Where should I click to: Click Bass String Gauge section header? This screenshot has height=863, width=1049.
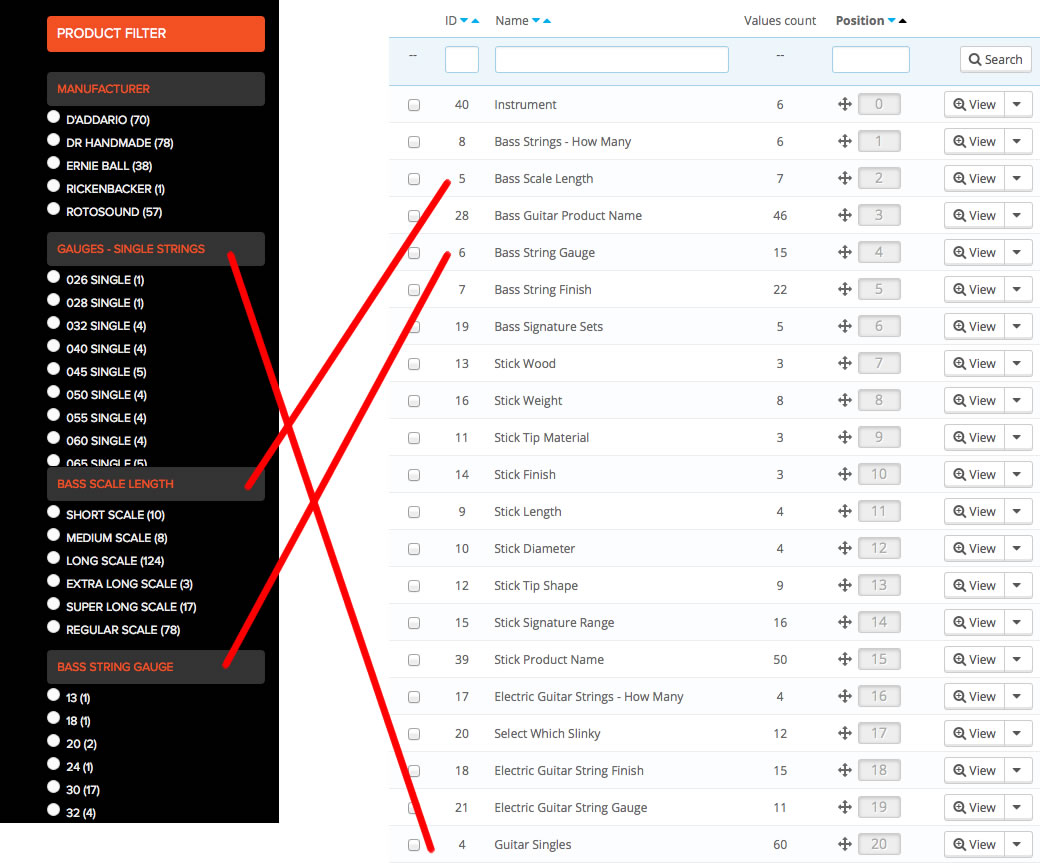(x=156, y=667)
